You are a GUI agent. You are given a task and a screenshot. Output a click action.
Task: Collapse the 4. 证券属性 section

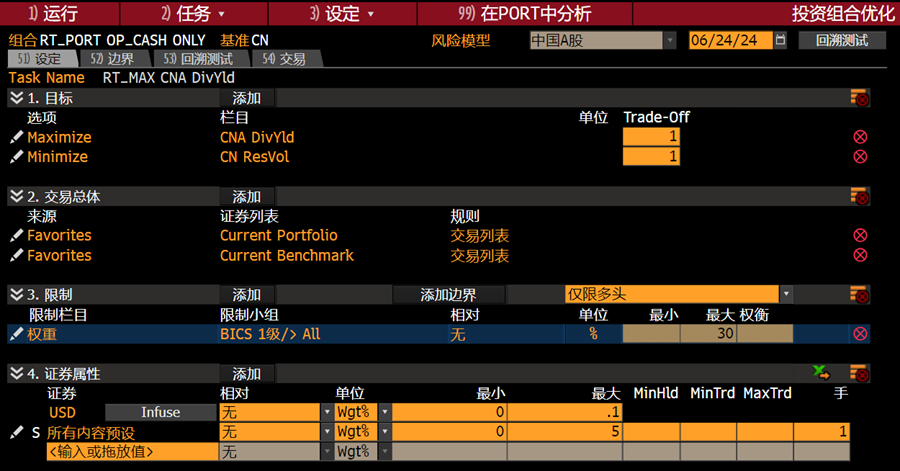[x=16, y=374]
